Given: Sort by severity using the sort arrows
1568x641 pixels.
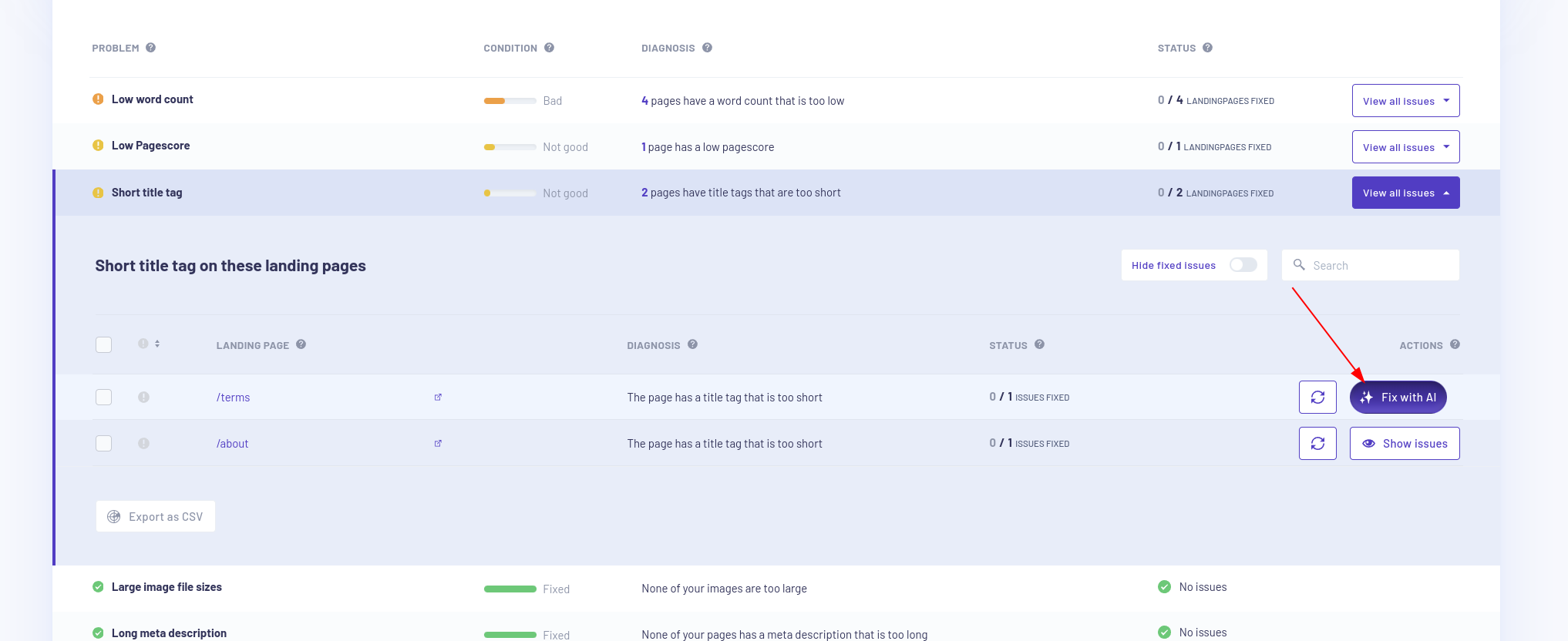Looking at the screenshot, I should point(157,344).
